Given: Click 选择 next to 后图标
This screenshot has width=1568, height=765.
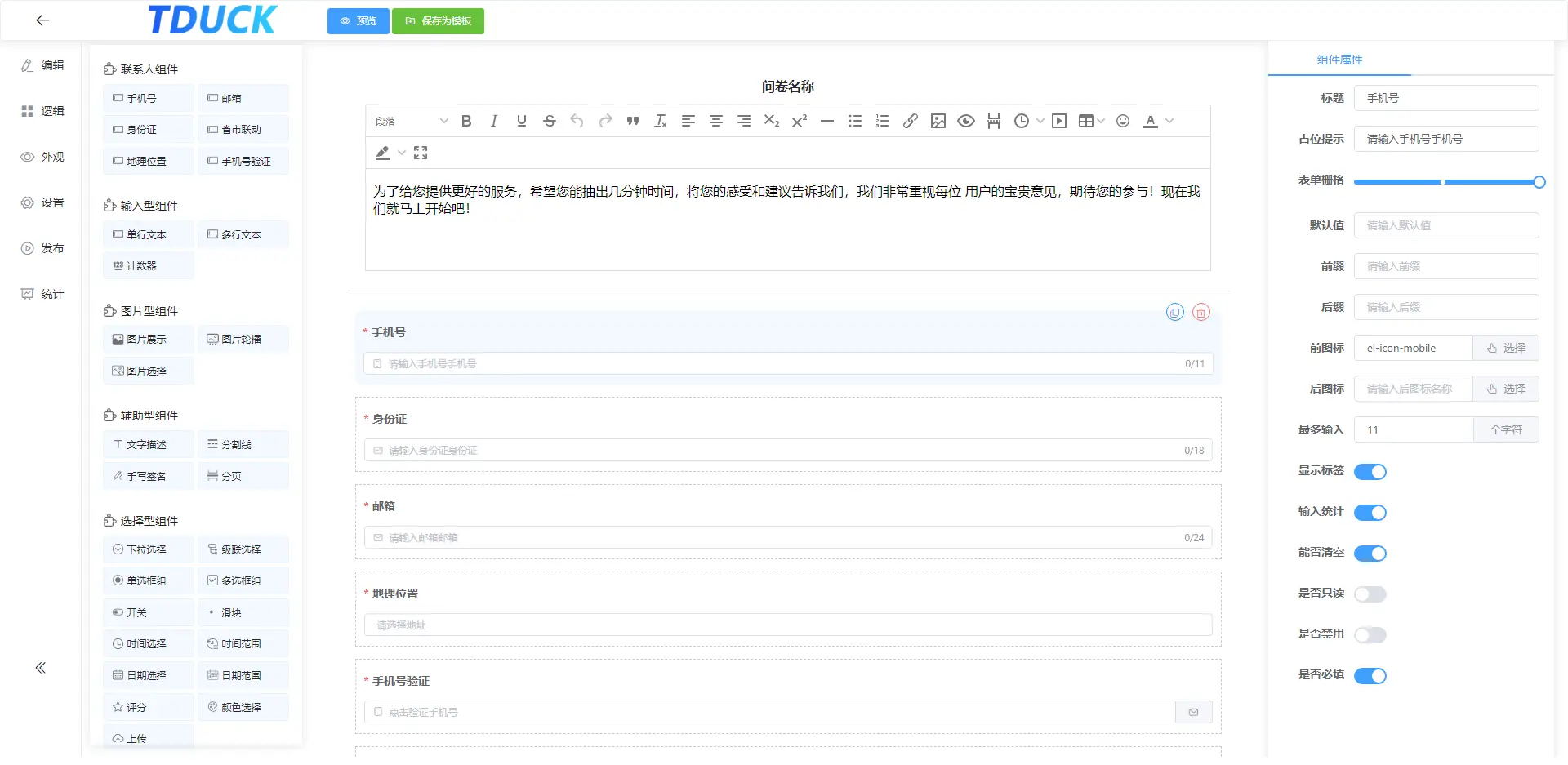Looking at the screenshot, I should (x=1506, y=389).
